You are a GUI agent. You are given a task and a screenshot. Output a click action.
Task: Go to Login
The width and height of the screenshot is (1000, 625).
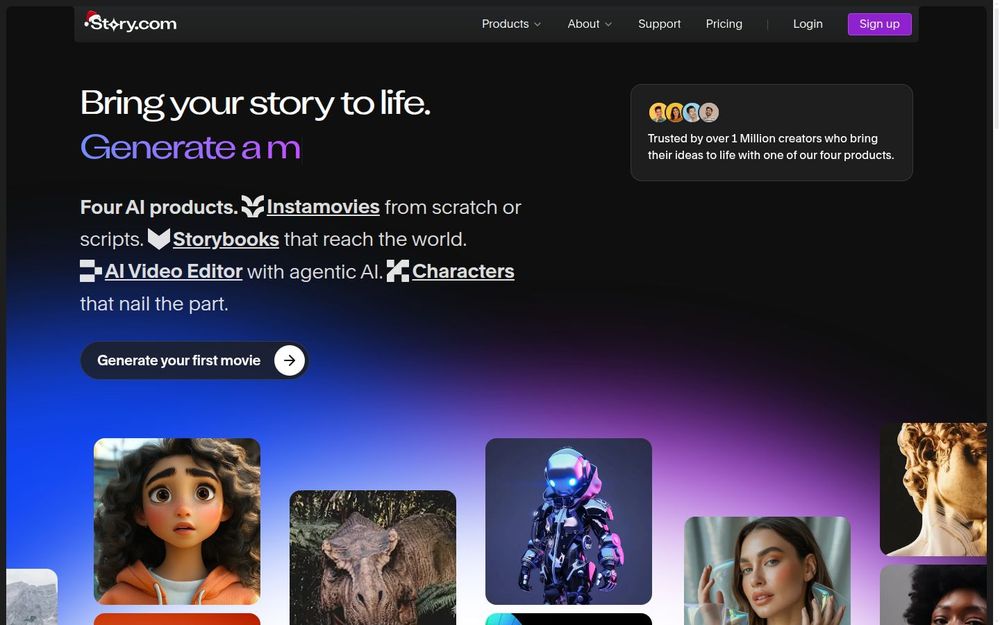click(807, 24)
